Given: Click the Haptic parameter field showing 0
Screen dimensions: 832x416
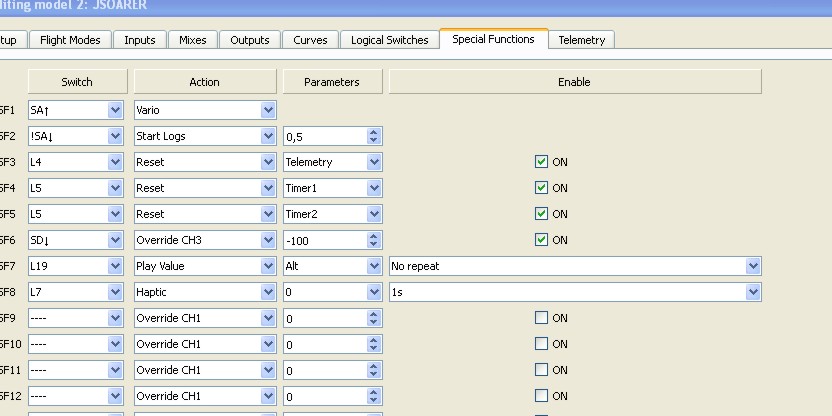Looking at the screenshot, I should click(x=323, y=292).
